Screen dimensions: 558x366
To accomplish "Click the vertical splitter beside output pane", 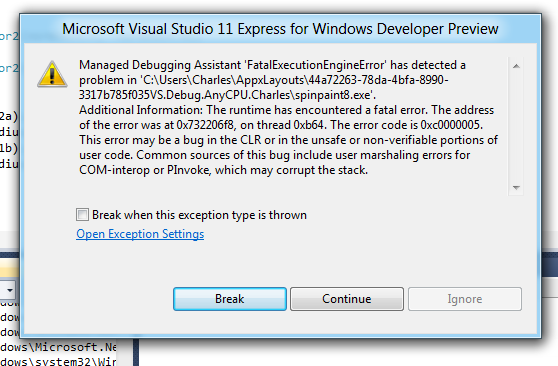I will (136, 352).
